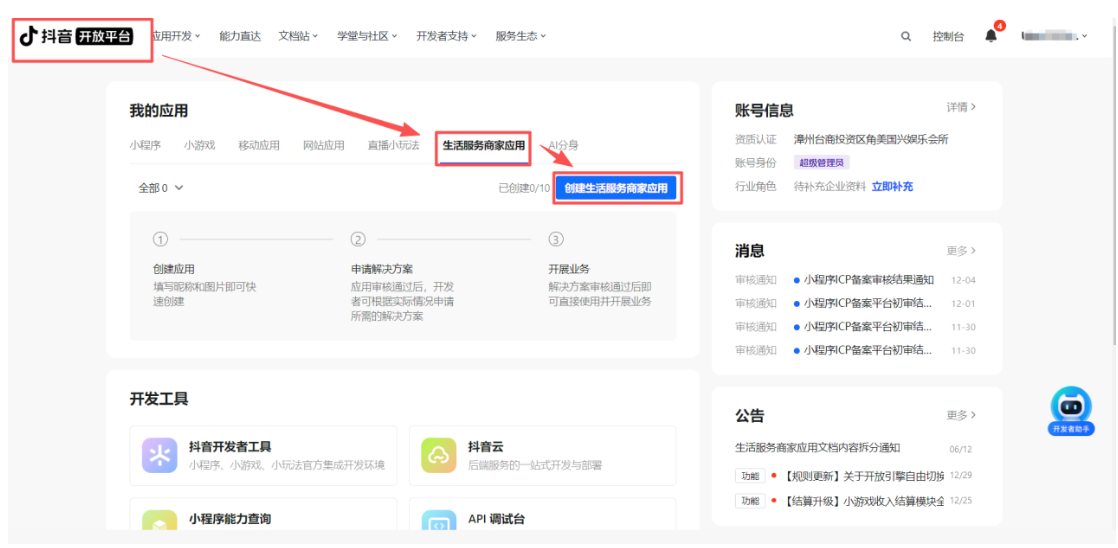The image size is (1118, 548).
Task: Open the 全部 0 filter dropdown
Action: [x=161, y=188]
